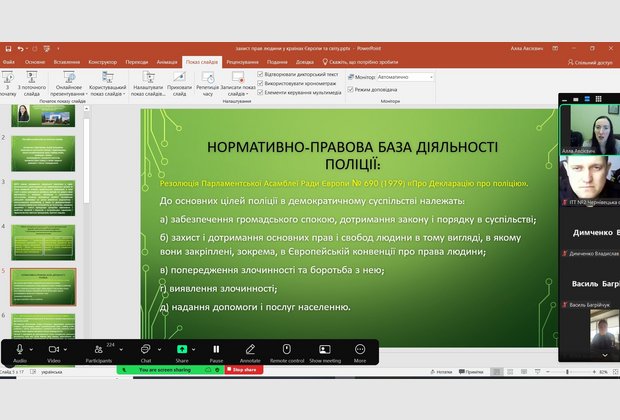Viewport: 620px width, 420px height.
Task: Open the Zoom Participants panel
Action: [98, 349]
